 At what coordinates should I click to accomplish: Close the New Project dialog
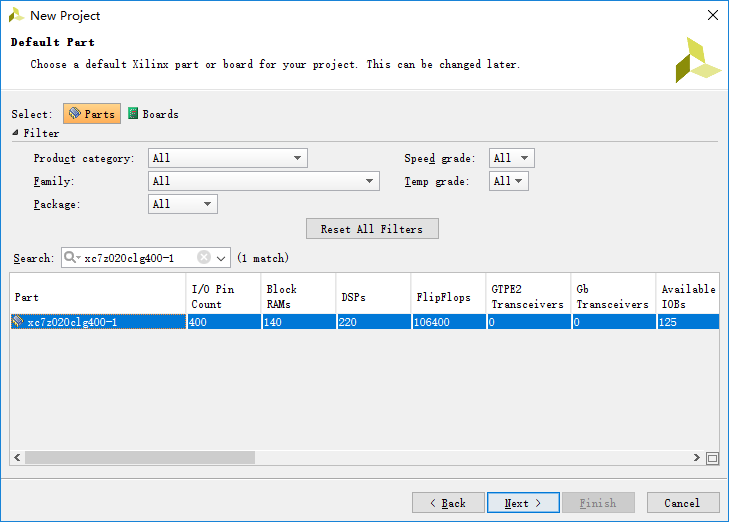(x=713, y=15)
